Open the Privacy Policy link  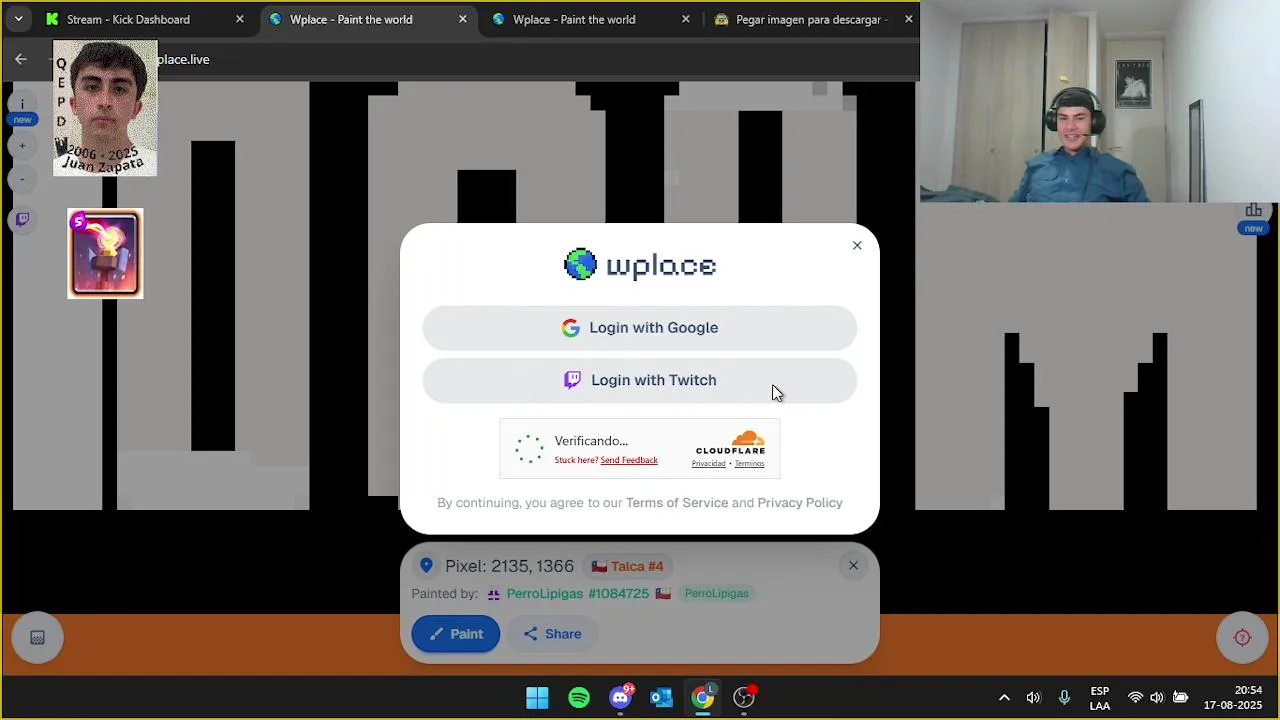pos(800,503)
